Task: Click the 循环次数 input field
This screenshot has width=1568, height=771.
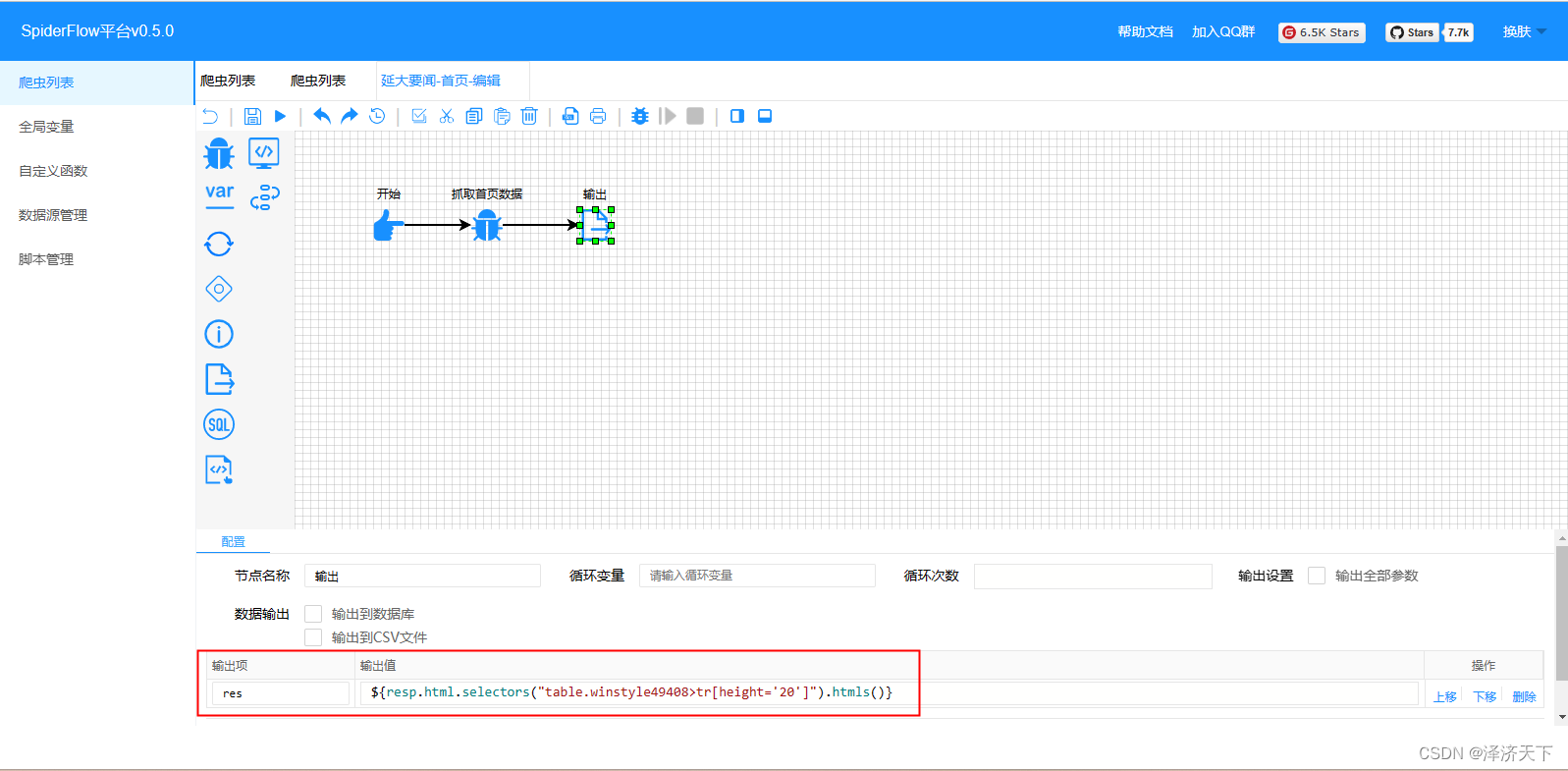Action: (1093, 576)
